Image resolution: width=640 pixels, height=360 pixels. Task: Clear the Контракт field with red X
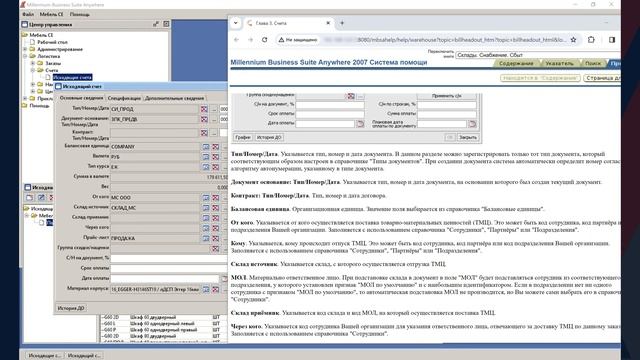click(204, 133)
